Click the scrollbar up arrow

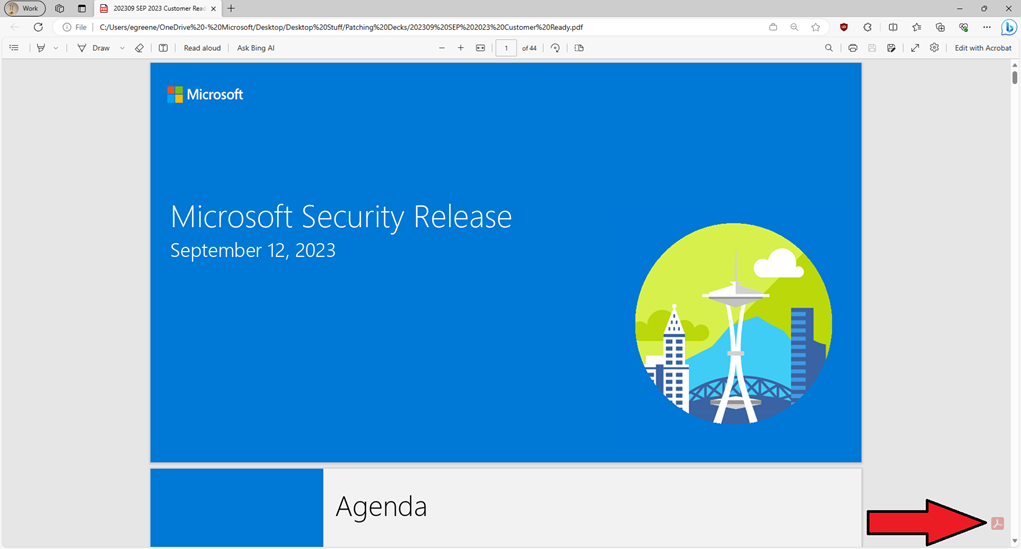[1014, 65]
